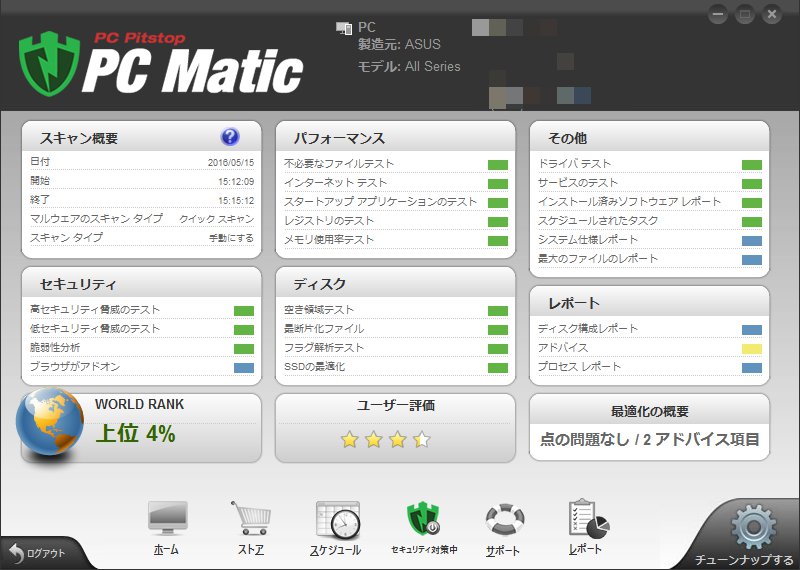
Task: Open the スケジュールされたタスク row
Action: tap(649, 221)
